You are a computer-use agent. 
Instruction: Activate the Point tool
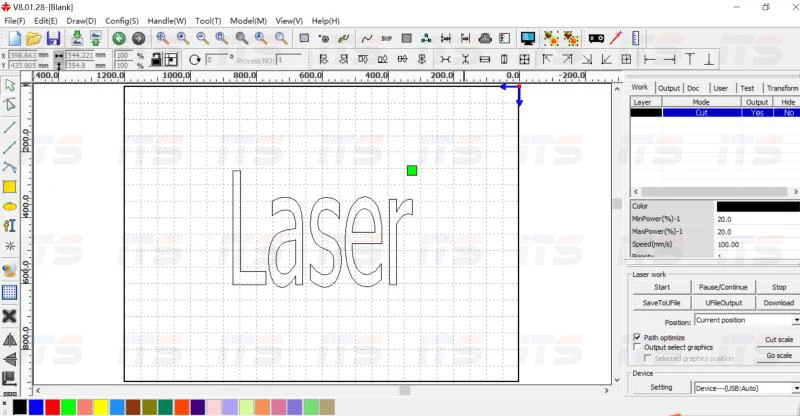(10, 246)
